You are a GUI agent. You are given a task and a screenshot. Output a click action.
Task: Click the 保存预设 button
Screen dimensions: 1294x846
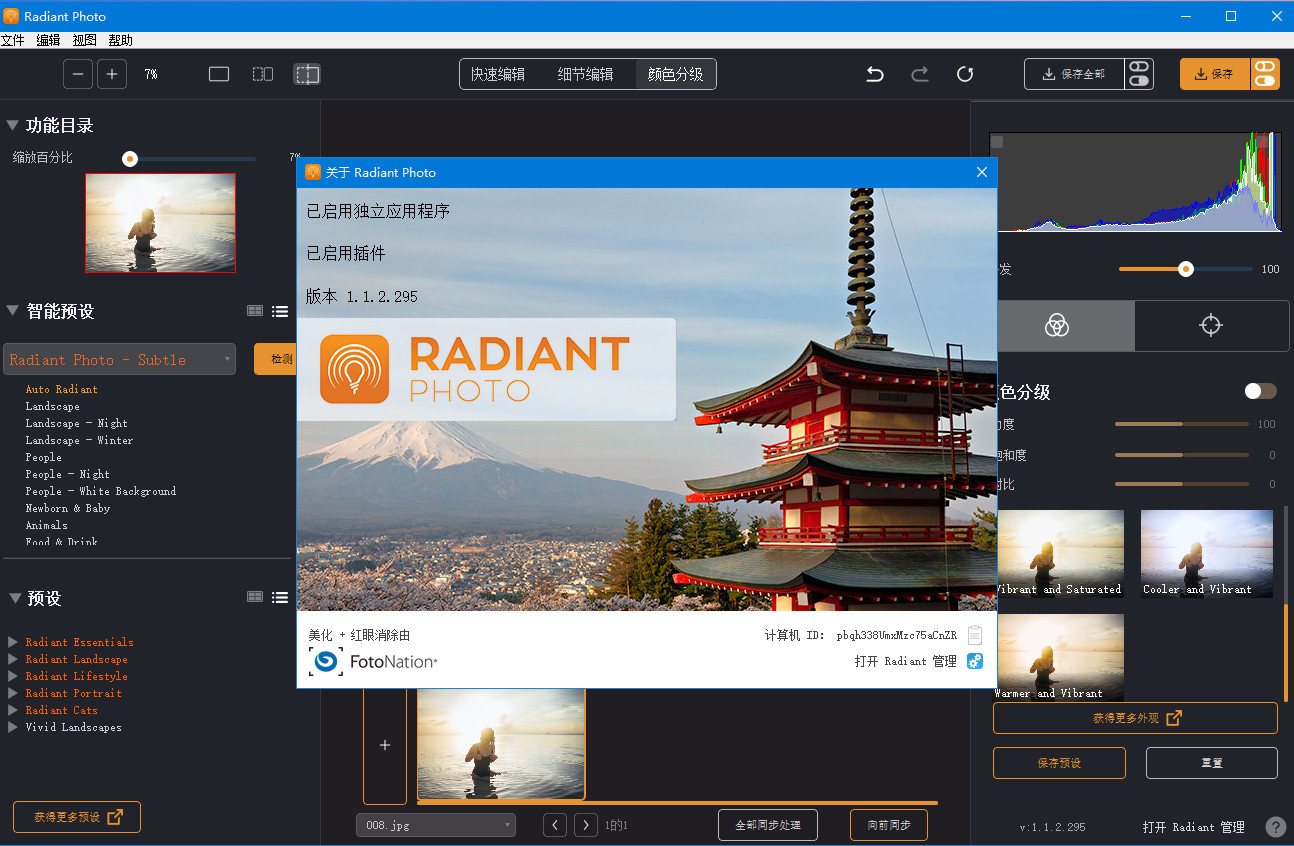click(x=1059, y=762)
